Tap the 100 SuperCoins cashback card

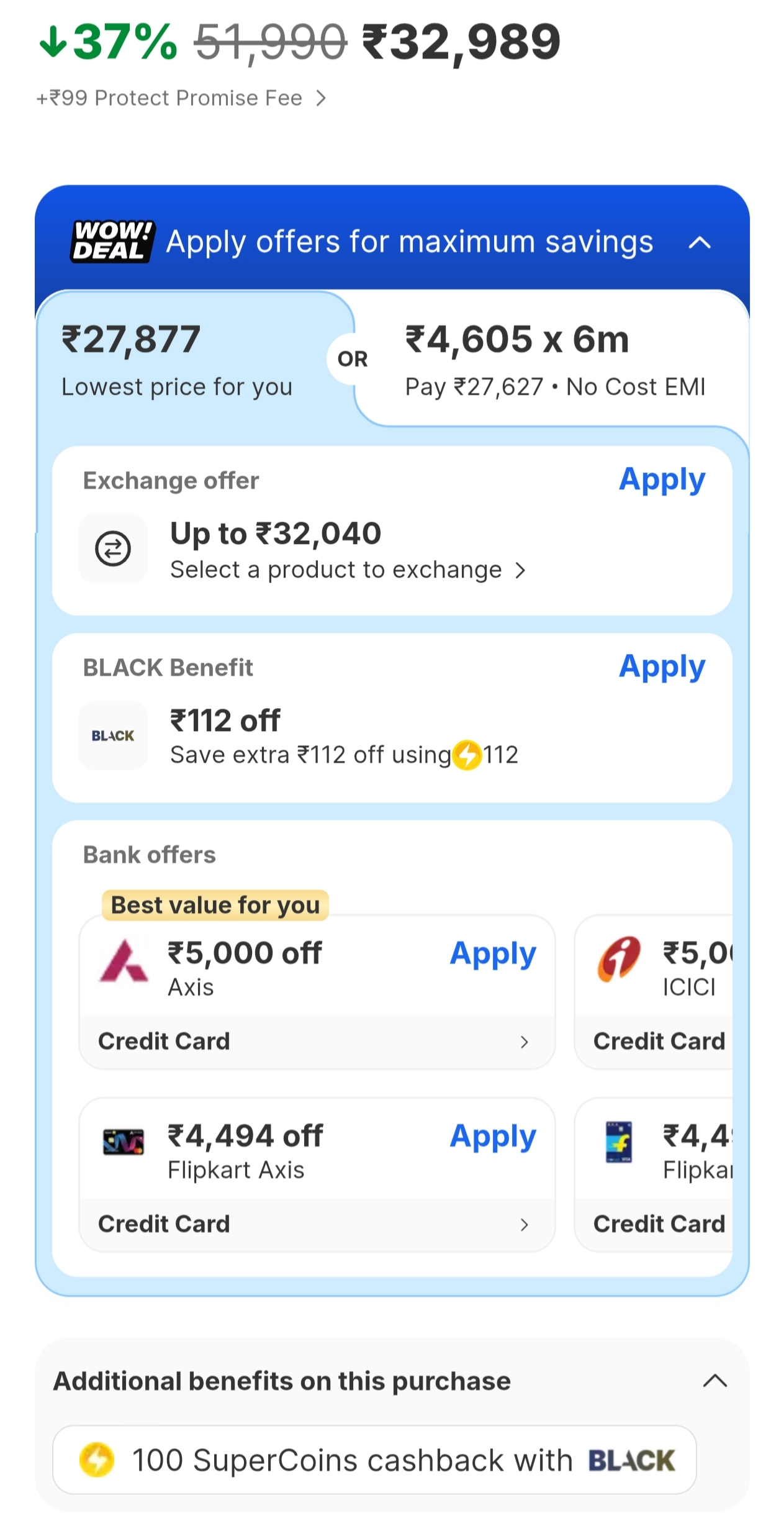[374, 1460]
